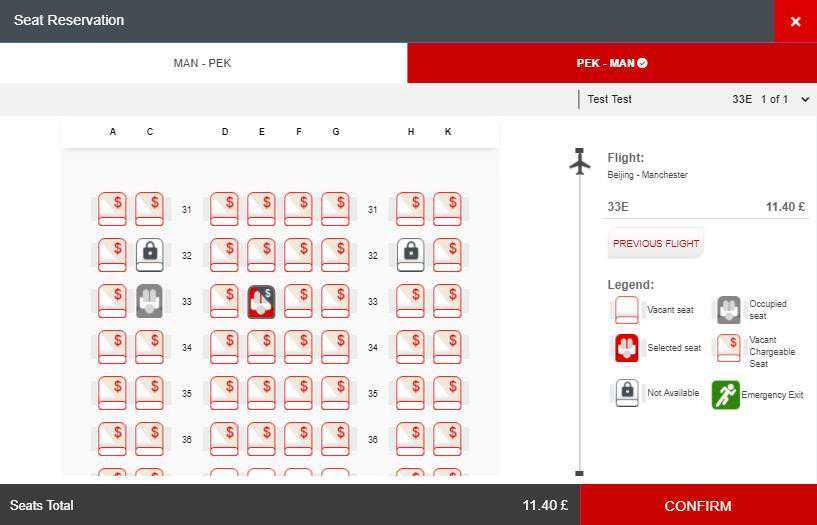This screenshot has height=525, width=817.
Task: Click the occupied seat 33C
Action: pos(149,301)
